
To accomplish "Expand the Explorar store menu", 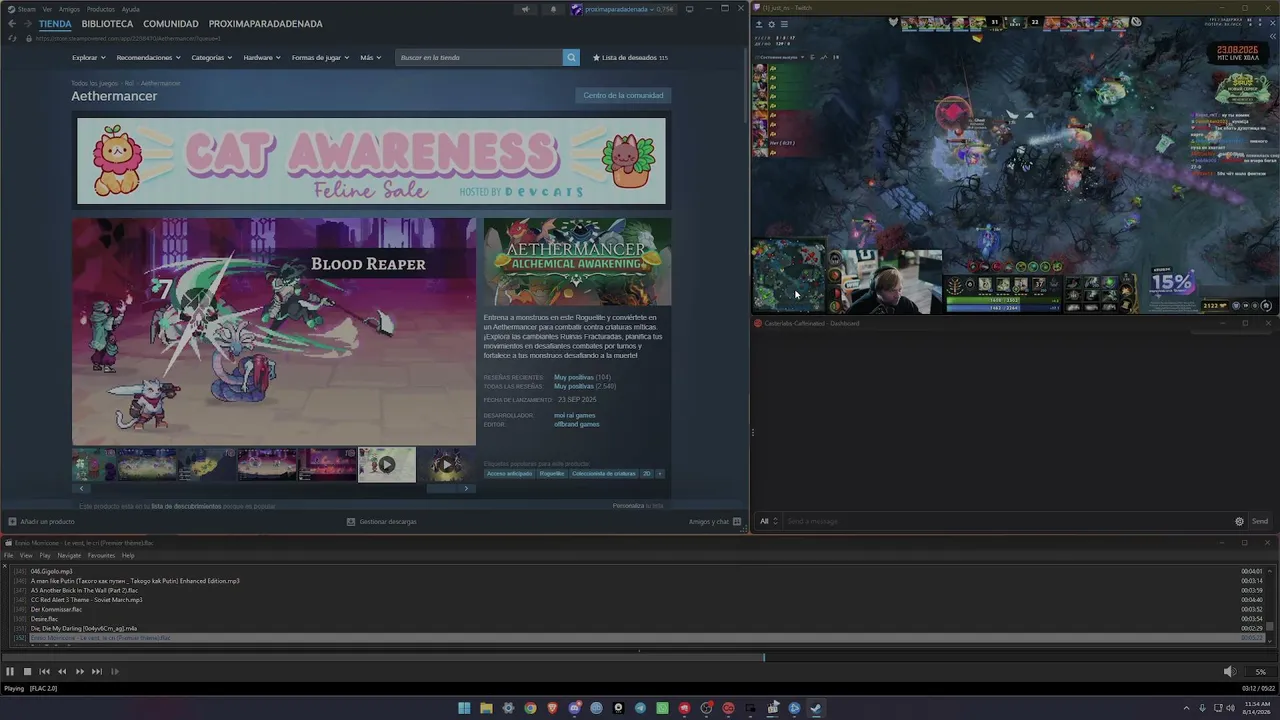I will click(88, 57).
